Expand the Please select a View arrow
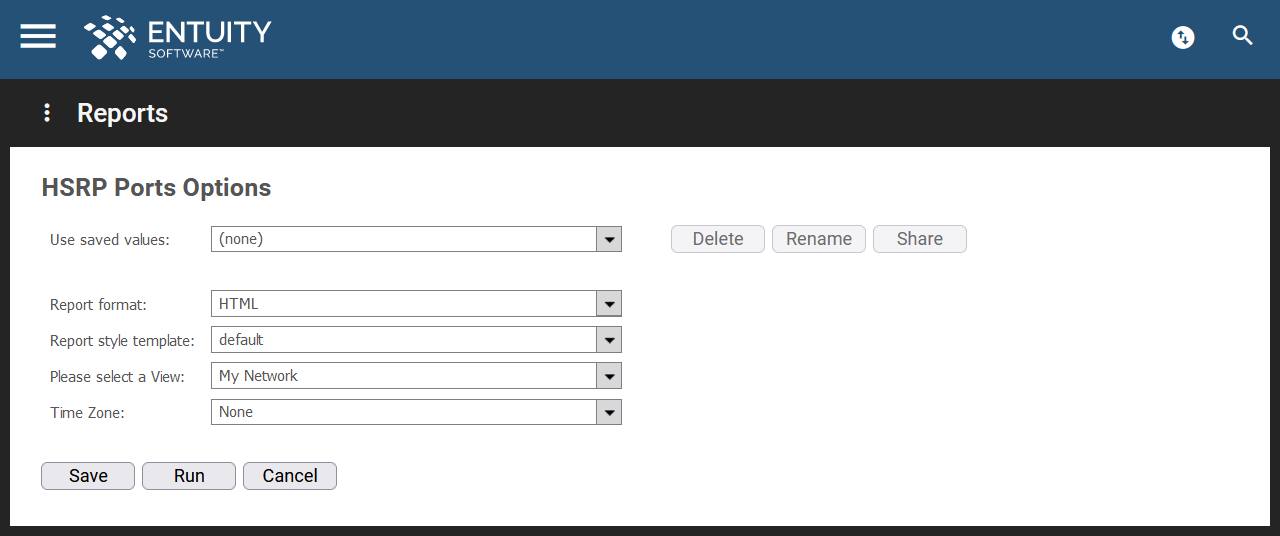The image size is (1280, 536). (x=609, y=376)
